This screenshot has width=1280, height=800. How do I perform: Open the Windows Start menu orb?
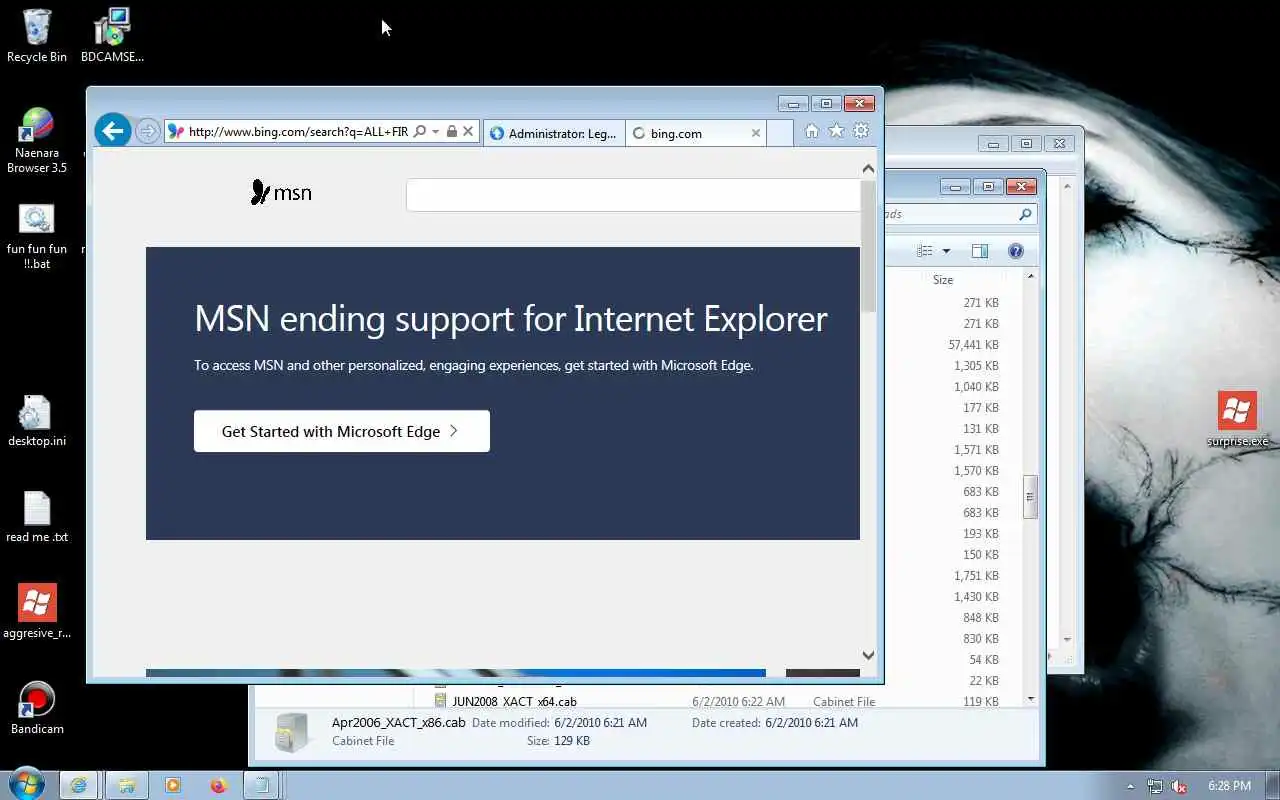tap(27, 784)
